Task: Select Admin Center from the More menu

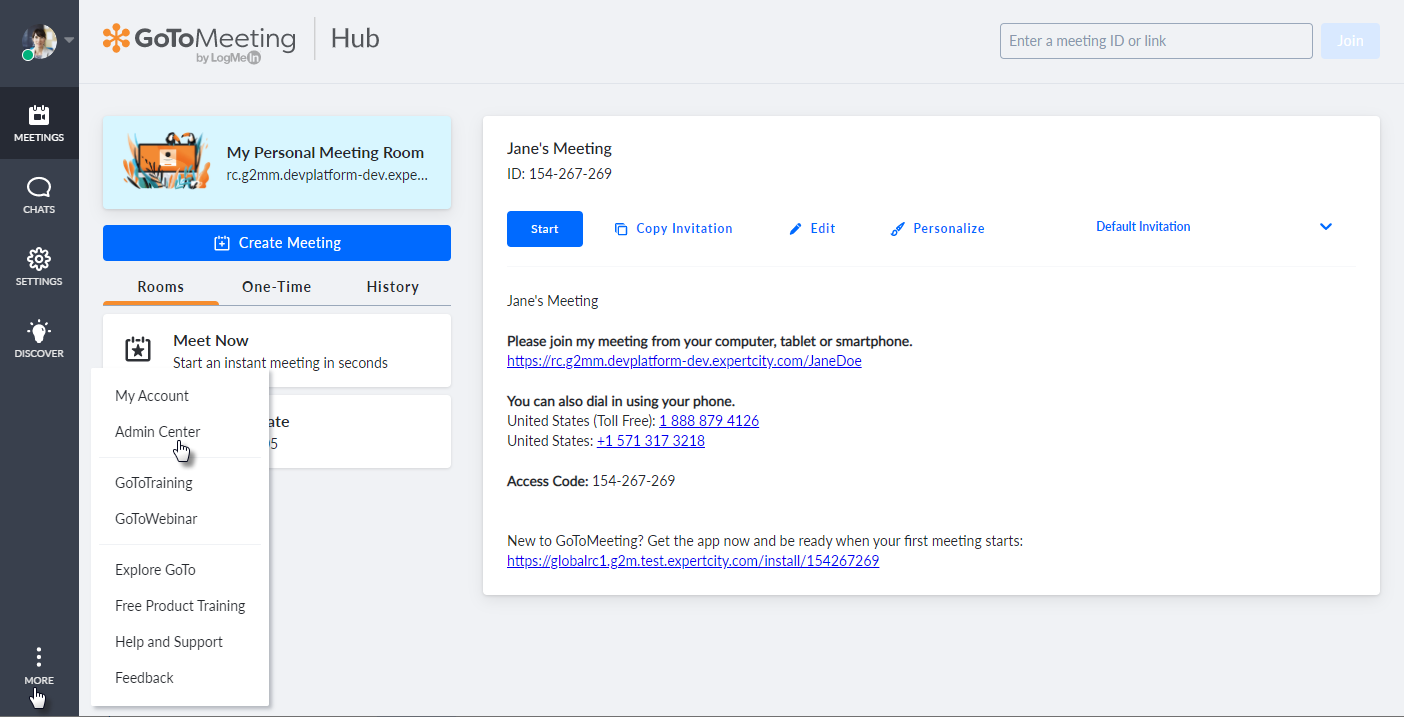Action: [158, 432]
